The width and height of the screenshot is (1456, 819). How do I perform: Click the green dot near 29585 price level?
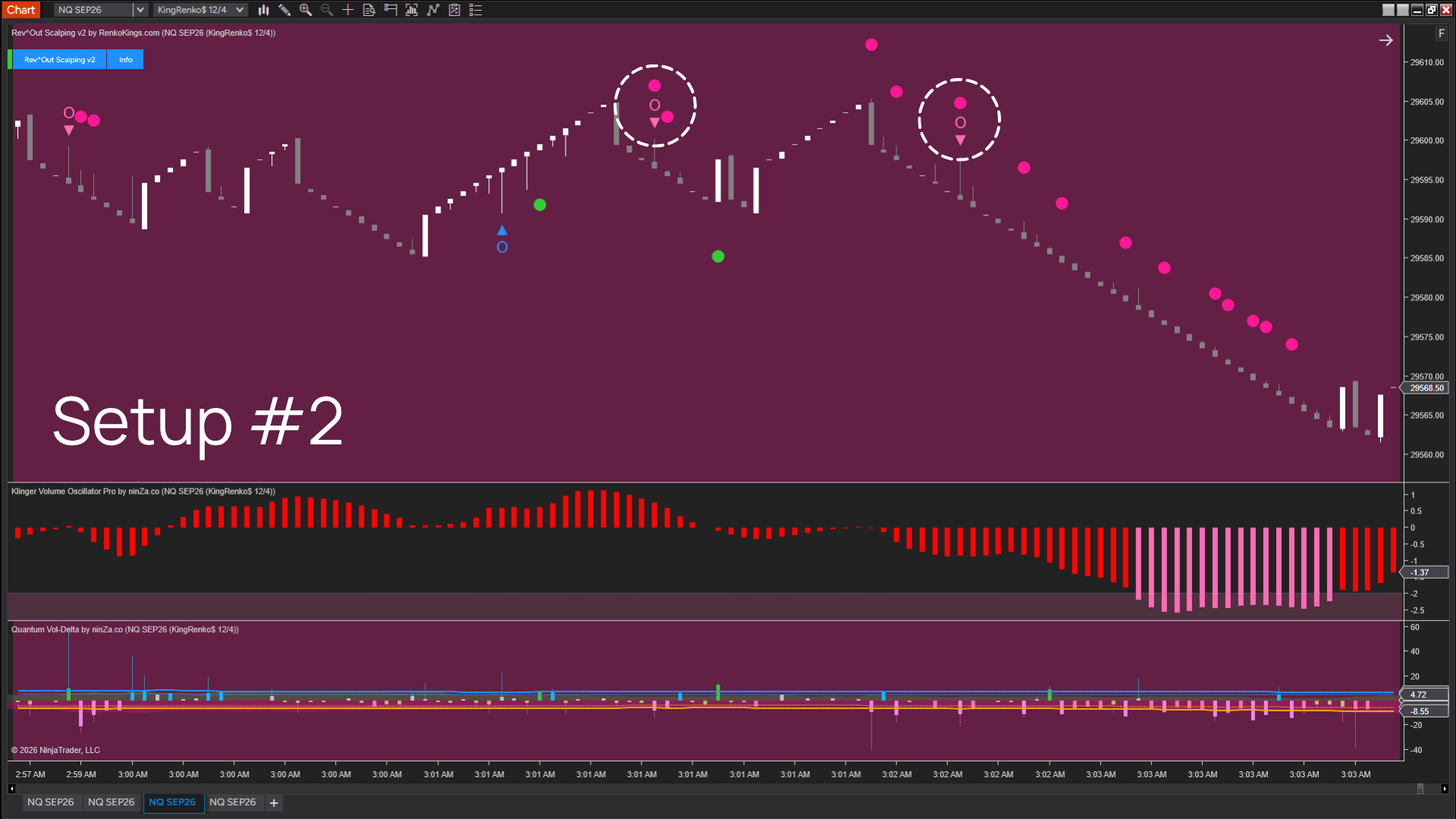pos(718,256)
